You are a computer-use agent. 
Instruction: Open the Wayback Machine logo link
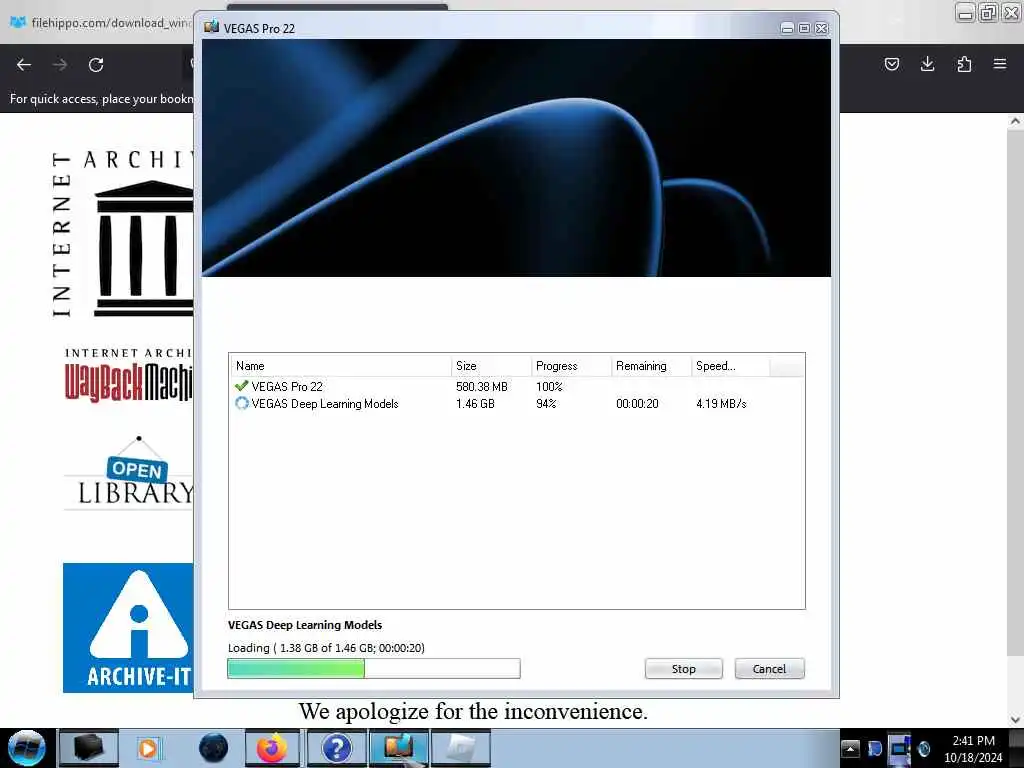pyautogui.click(x=129, y=375)
